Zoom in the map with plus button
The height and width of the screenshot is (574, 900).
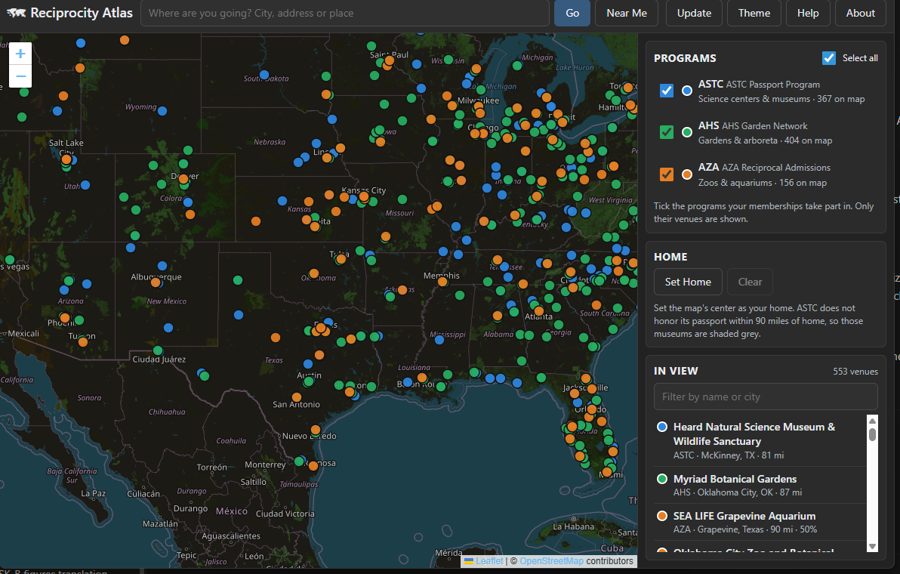[20, 53]
